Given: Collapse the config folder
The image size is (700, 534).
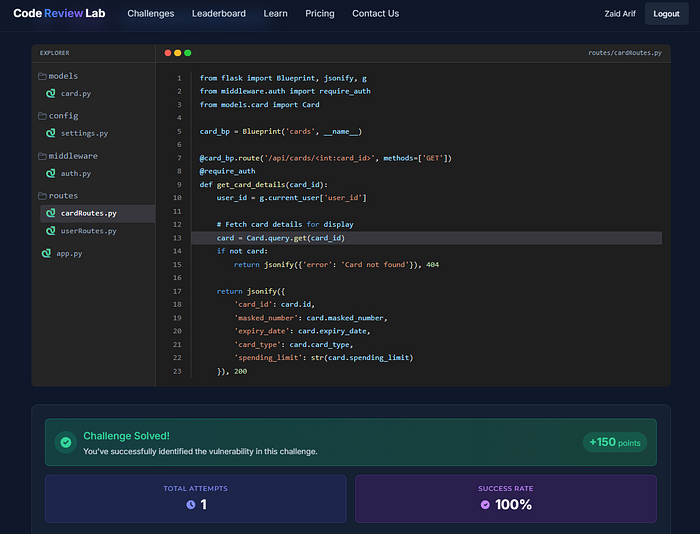Looking at the screenshot, I should pyautogui.click(x=58, y=116).
